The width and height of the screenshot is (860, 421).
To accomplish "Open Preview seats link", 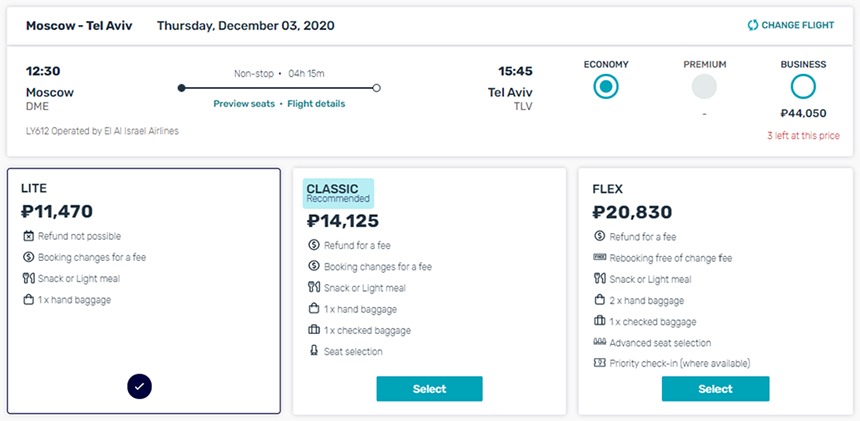I will click(x=244, y=104).
